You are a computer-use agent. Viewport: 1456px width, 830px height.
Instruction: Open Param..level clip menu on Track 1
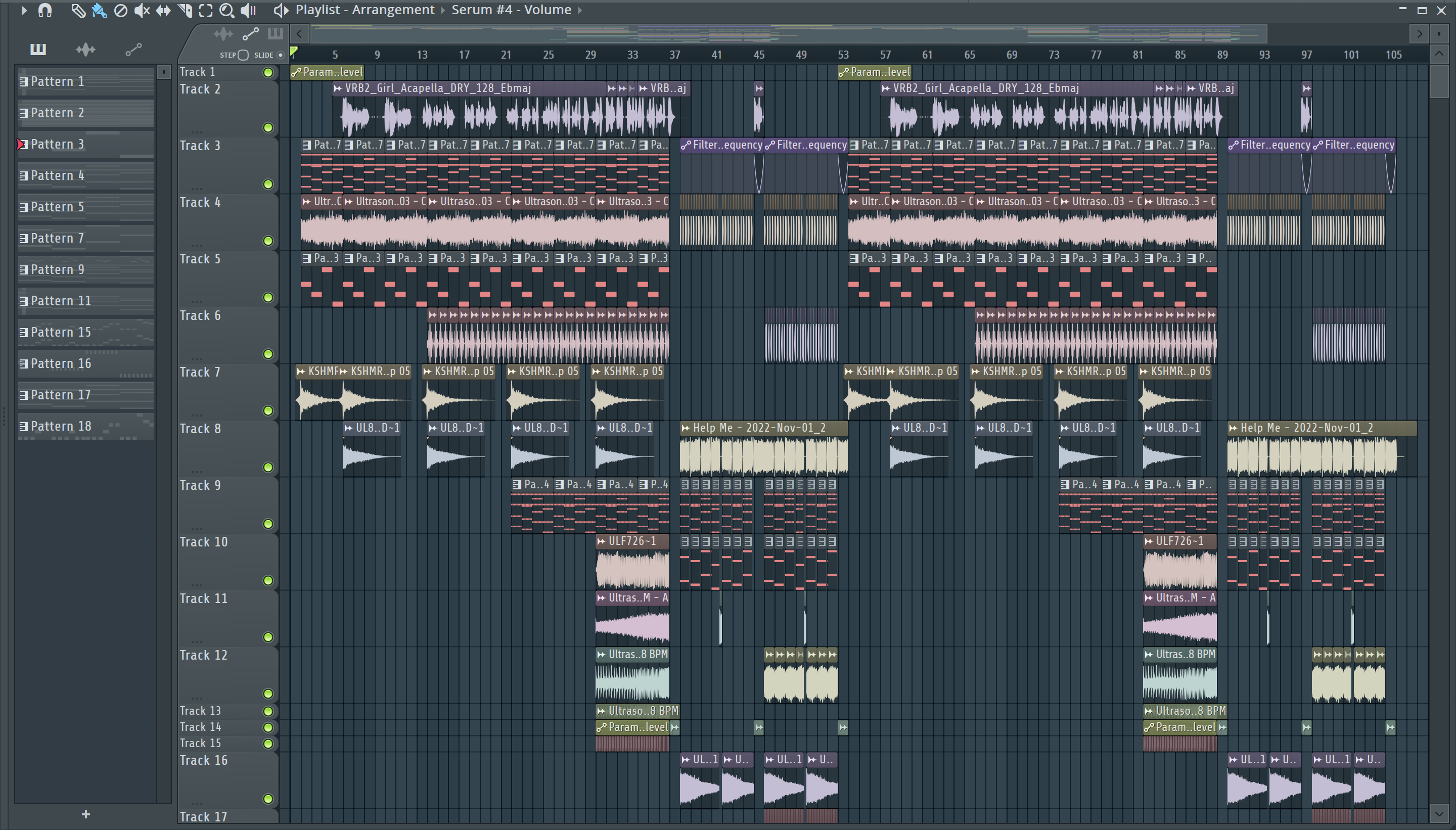(x=296, y=72)
